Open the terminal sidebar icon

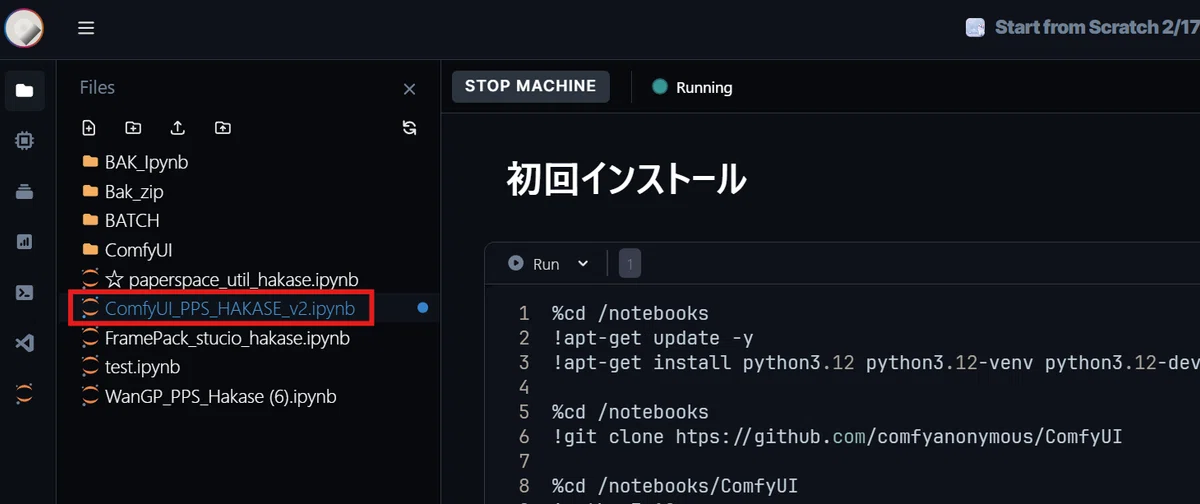click(24, 293)
